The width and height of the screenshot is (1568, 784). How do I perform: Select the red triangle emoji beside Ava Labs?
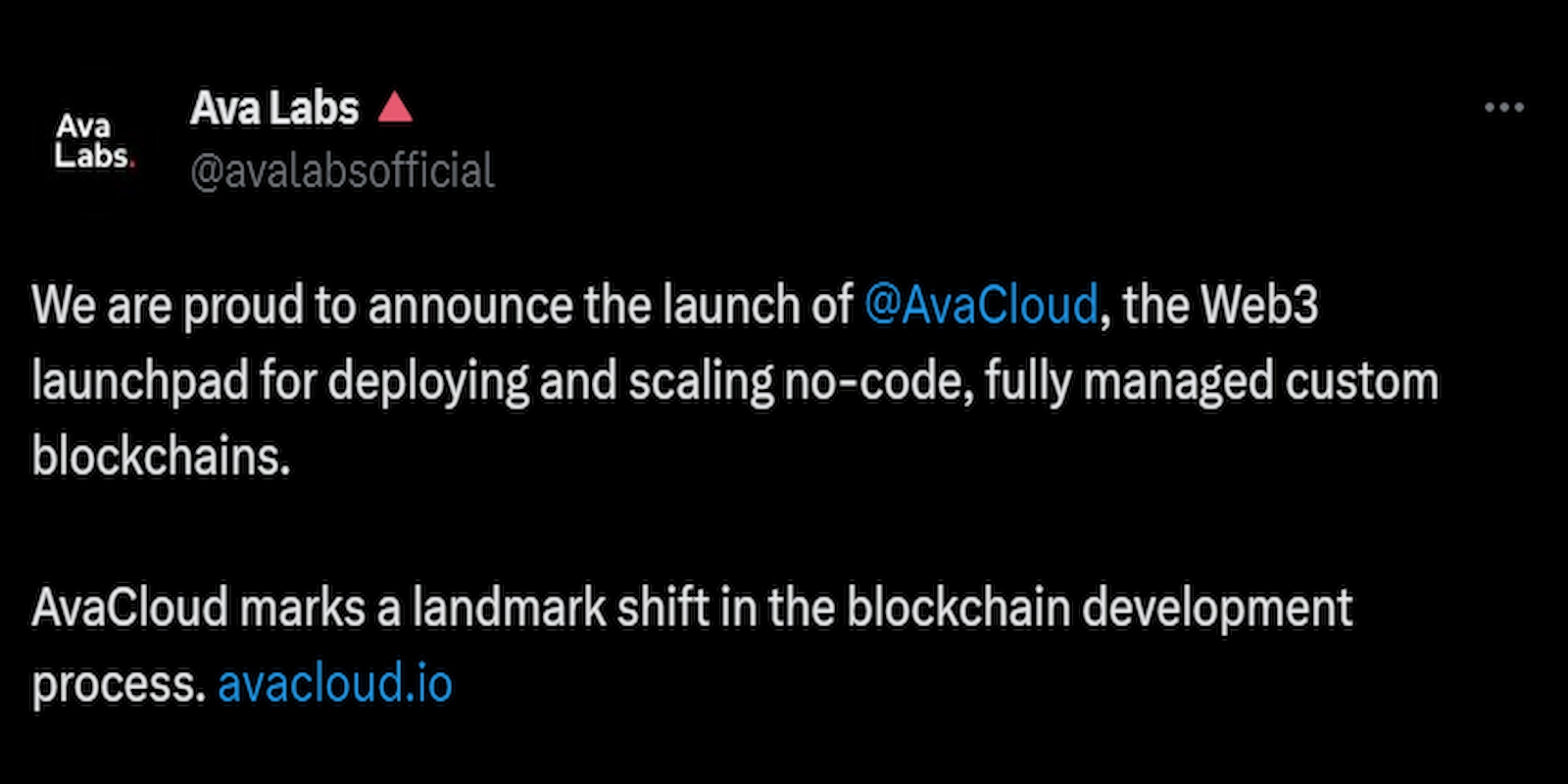[394, 108]
